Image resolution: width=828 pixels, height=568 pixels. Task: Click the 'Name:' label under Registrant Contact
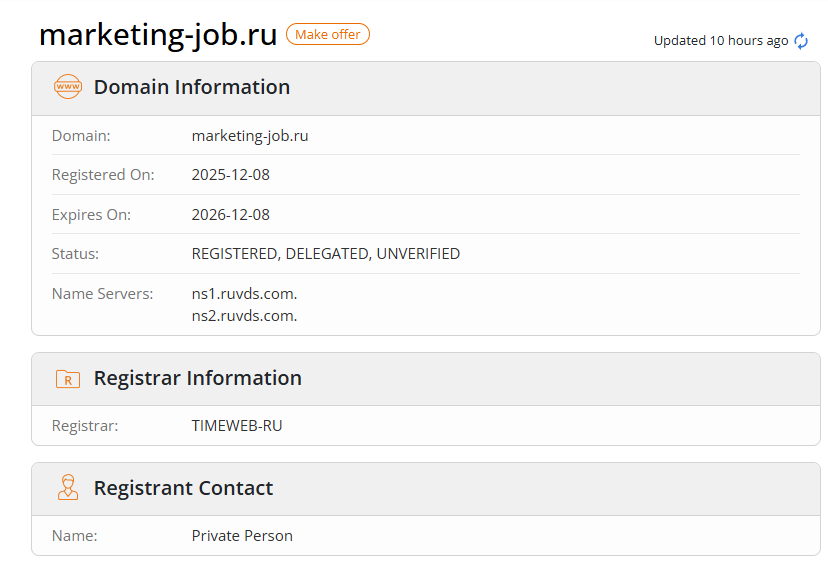(x=74, y=536)
